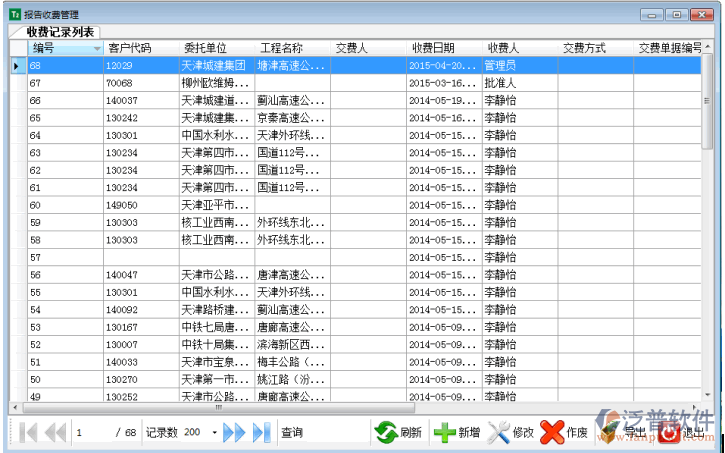Click the 导出 export icon

pos(608,433)
